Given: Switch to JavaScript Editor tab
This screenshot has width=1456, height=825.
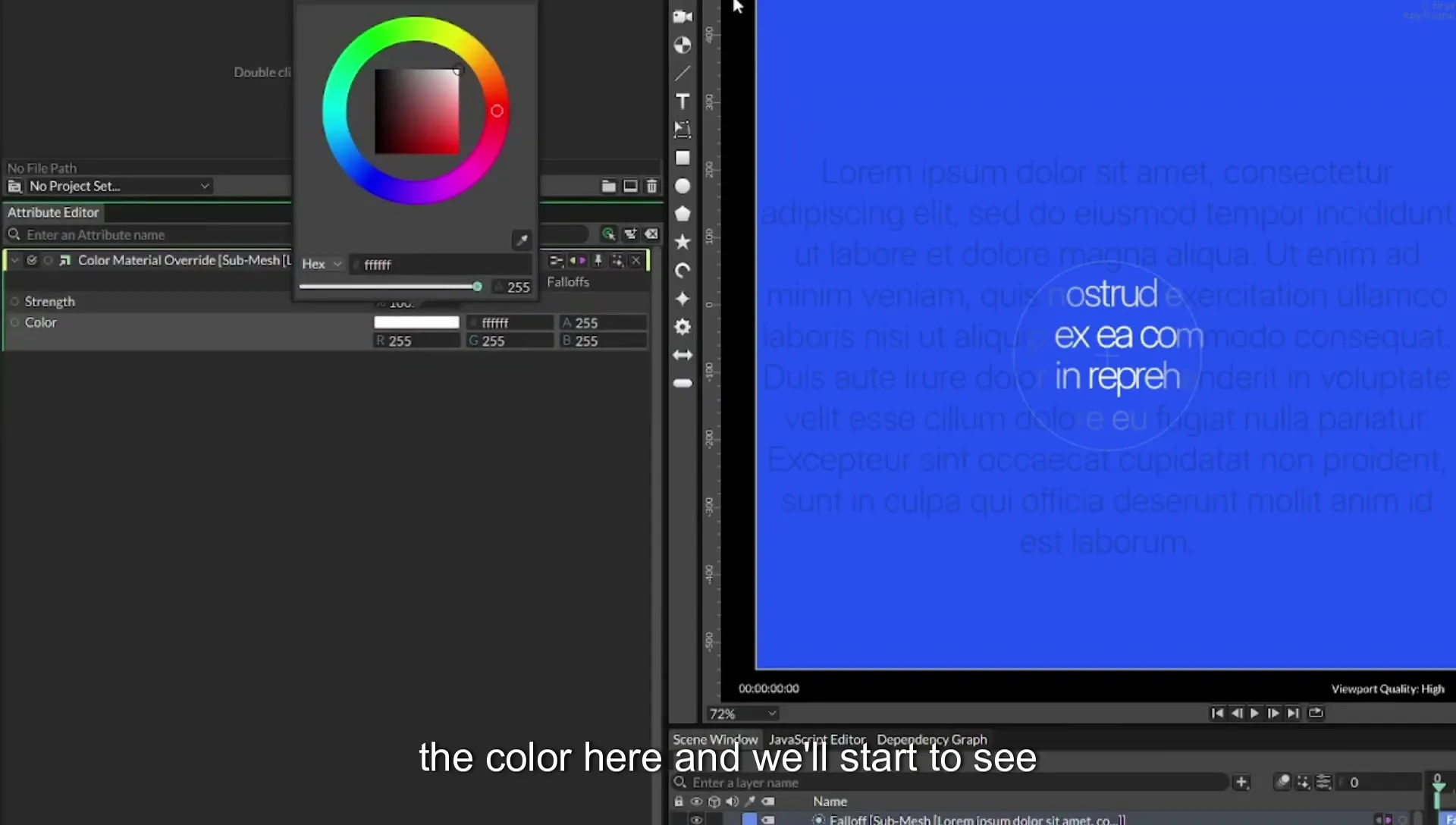Looking at the screenshot, I should [x=817, y=739].
